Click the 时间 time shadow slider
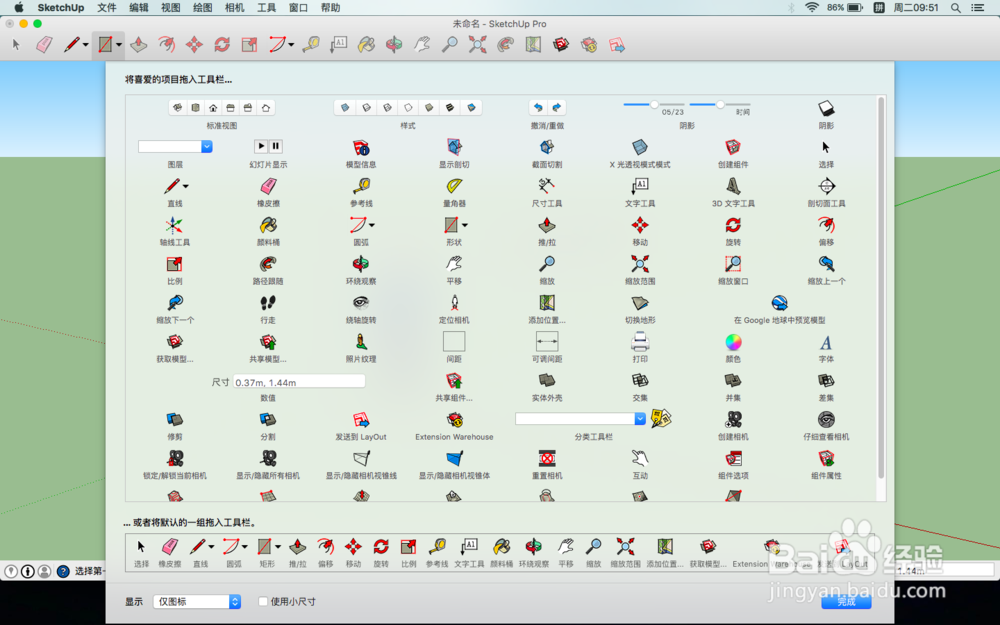The width and height of the screenshot is (1000, 625). (x=720, y=104)
